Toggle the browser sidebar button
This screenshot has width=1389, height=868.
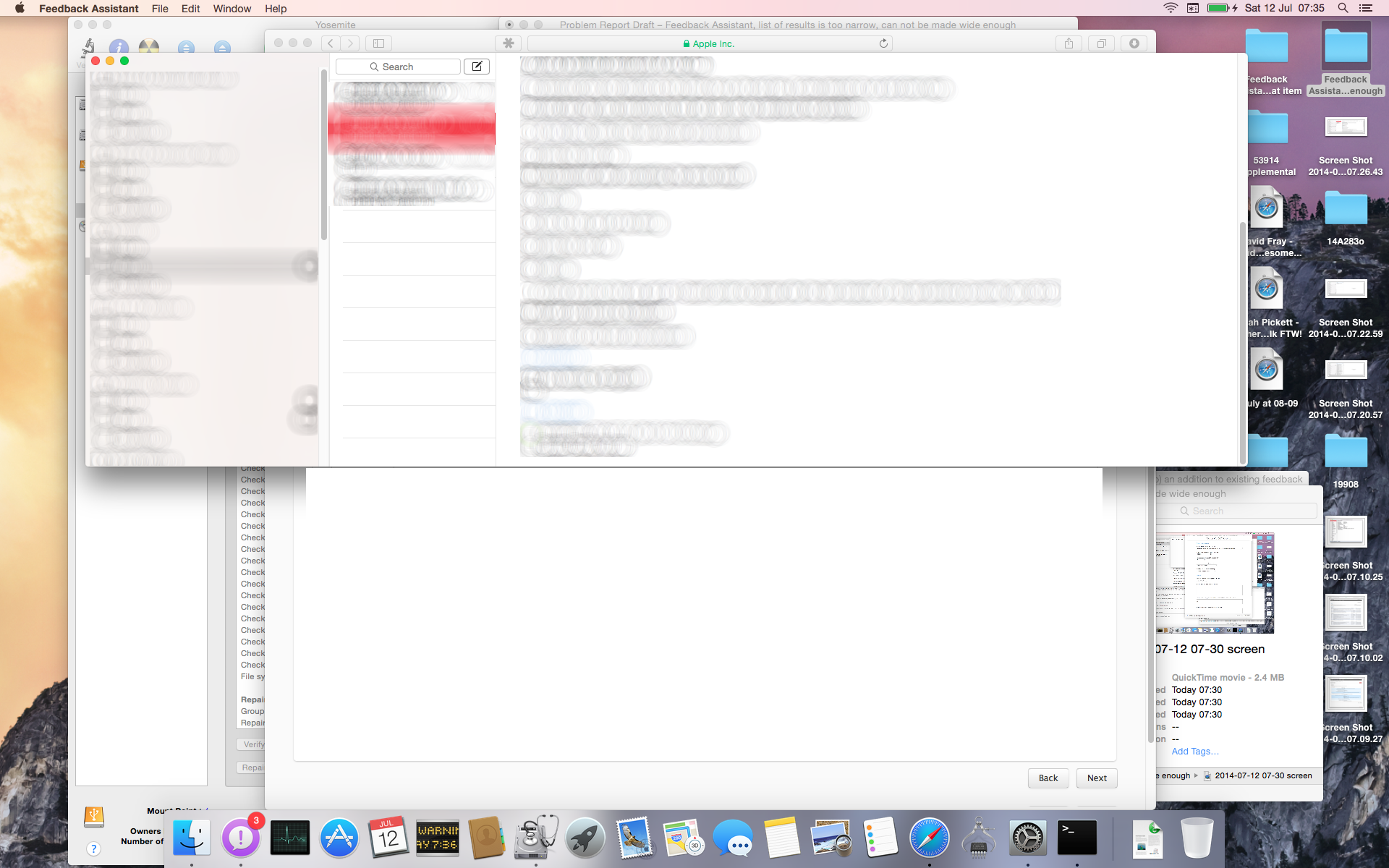coord(378,43)
